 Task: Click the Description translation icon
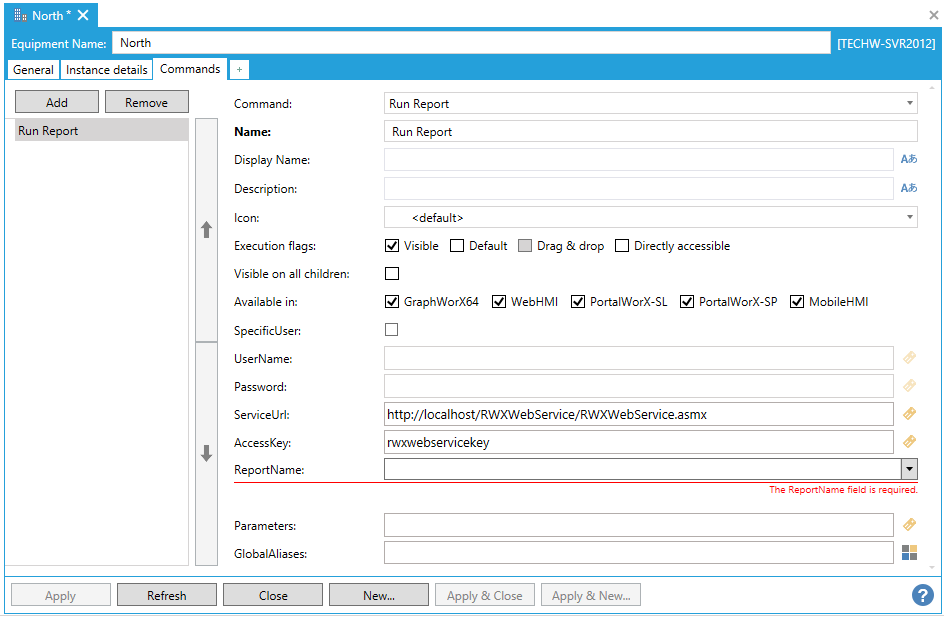(x=908, y=188)
